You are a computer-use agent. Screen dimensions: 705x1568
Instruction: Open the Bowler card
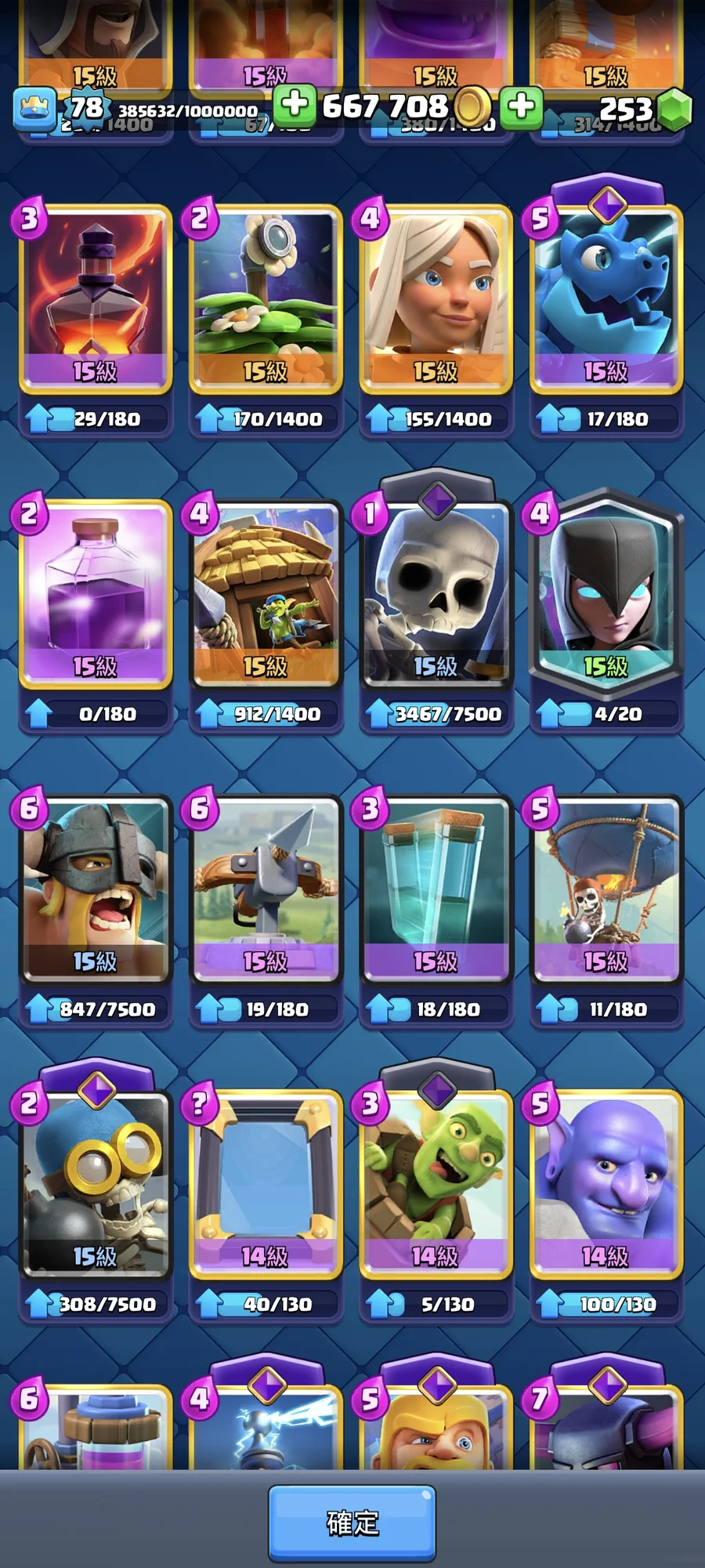point(606,1184)
